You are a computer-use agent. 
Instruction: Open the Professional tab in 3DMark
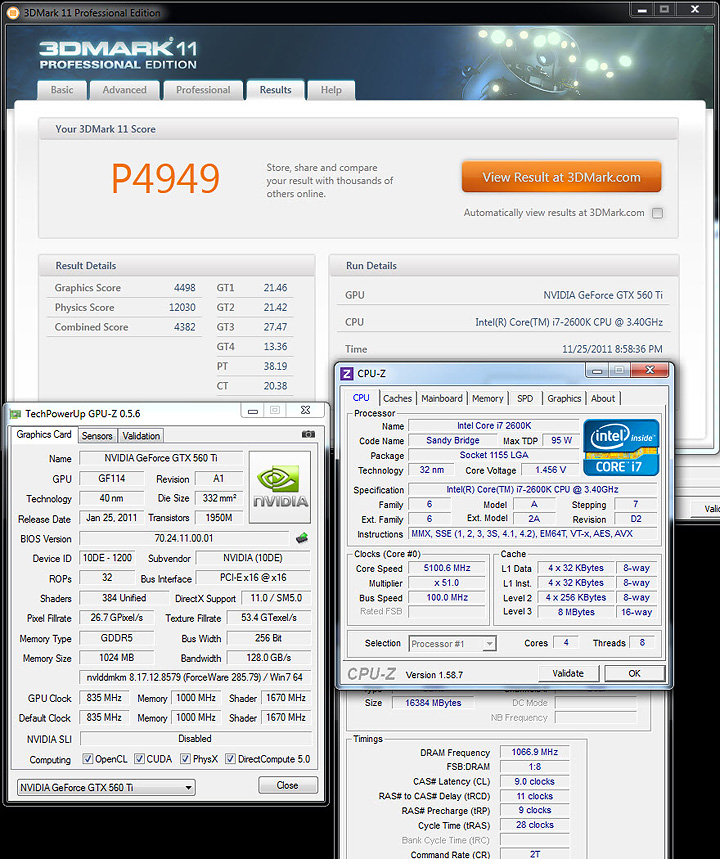point(203,90)
